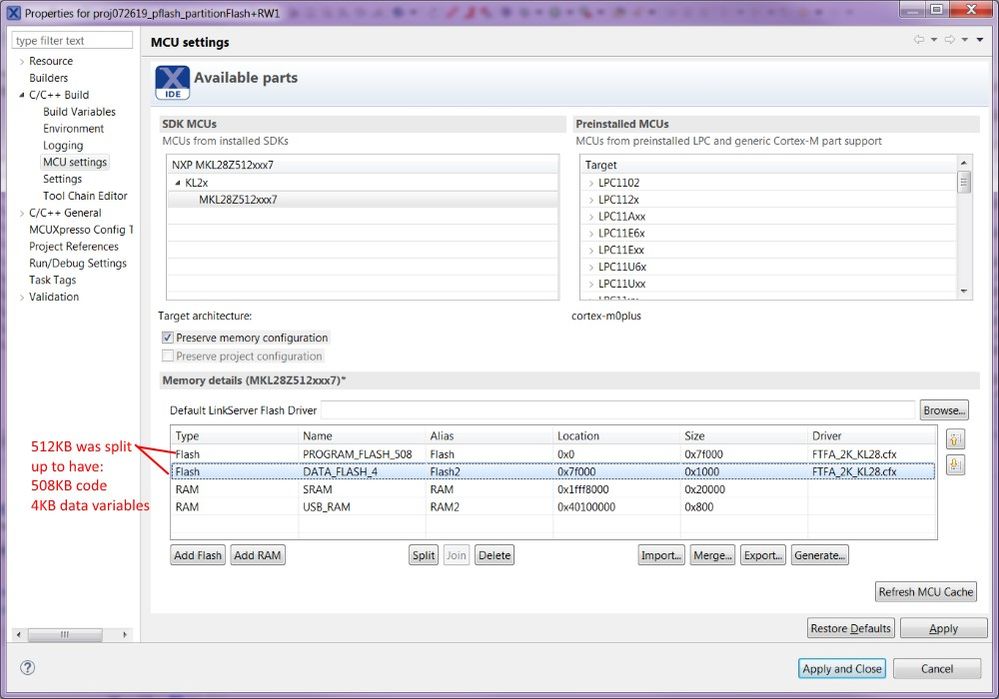Toggle Preserve memory configuration checkbox
This screenshot has width=999, height=699.
(x=168, y=337)
